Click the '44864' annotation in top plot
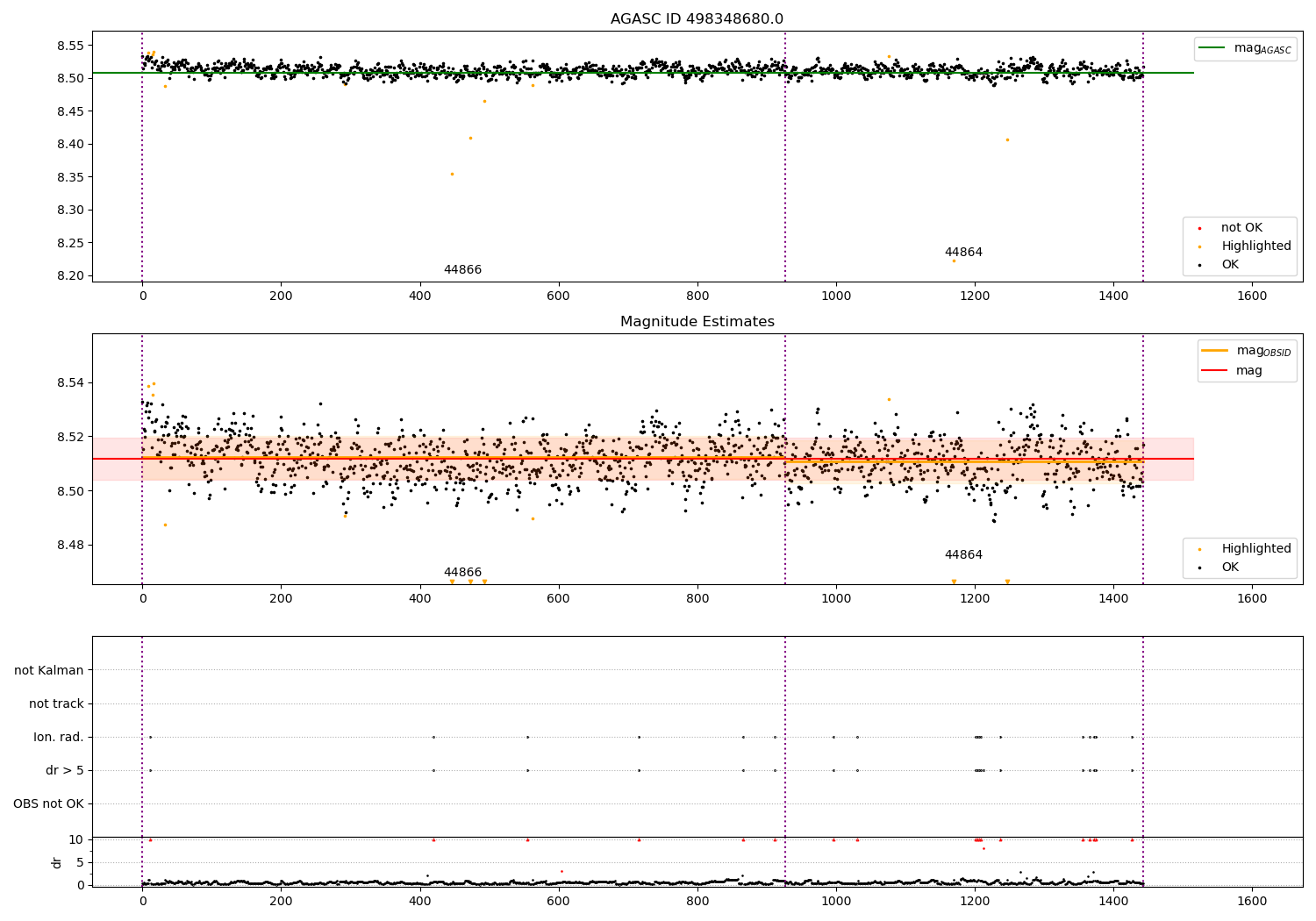Image resolution: width=1316 pixels, height=921 pixels. (x=963, y=253)
